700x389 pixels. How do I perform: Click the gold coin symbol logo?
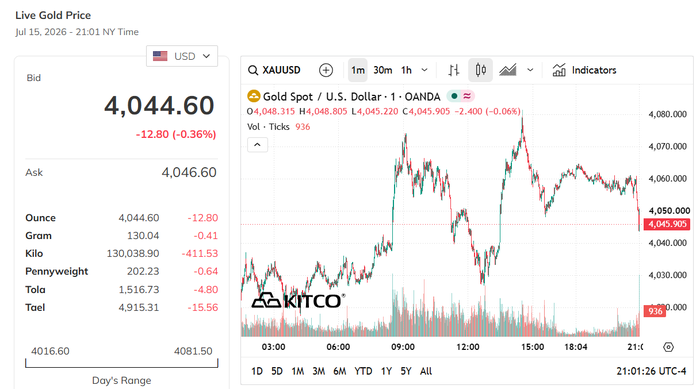pyautogui.click(x=254, y=96)
